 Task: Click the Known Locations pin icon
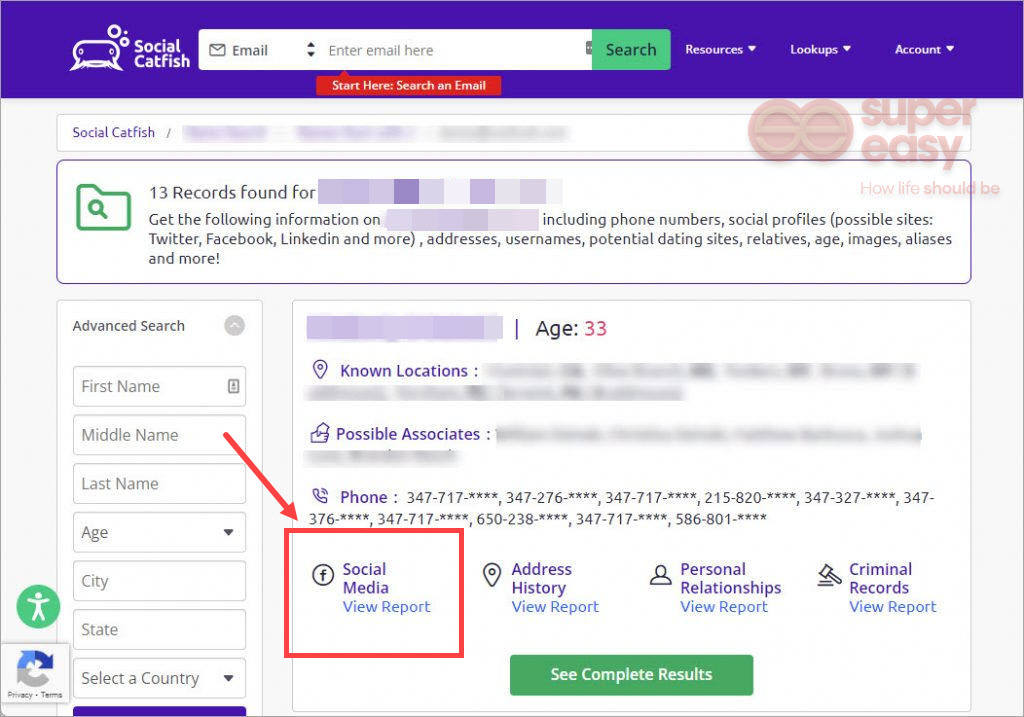(x=320, y=370)
